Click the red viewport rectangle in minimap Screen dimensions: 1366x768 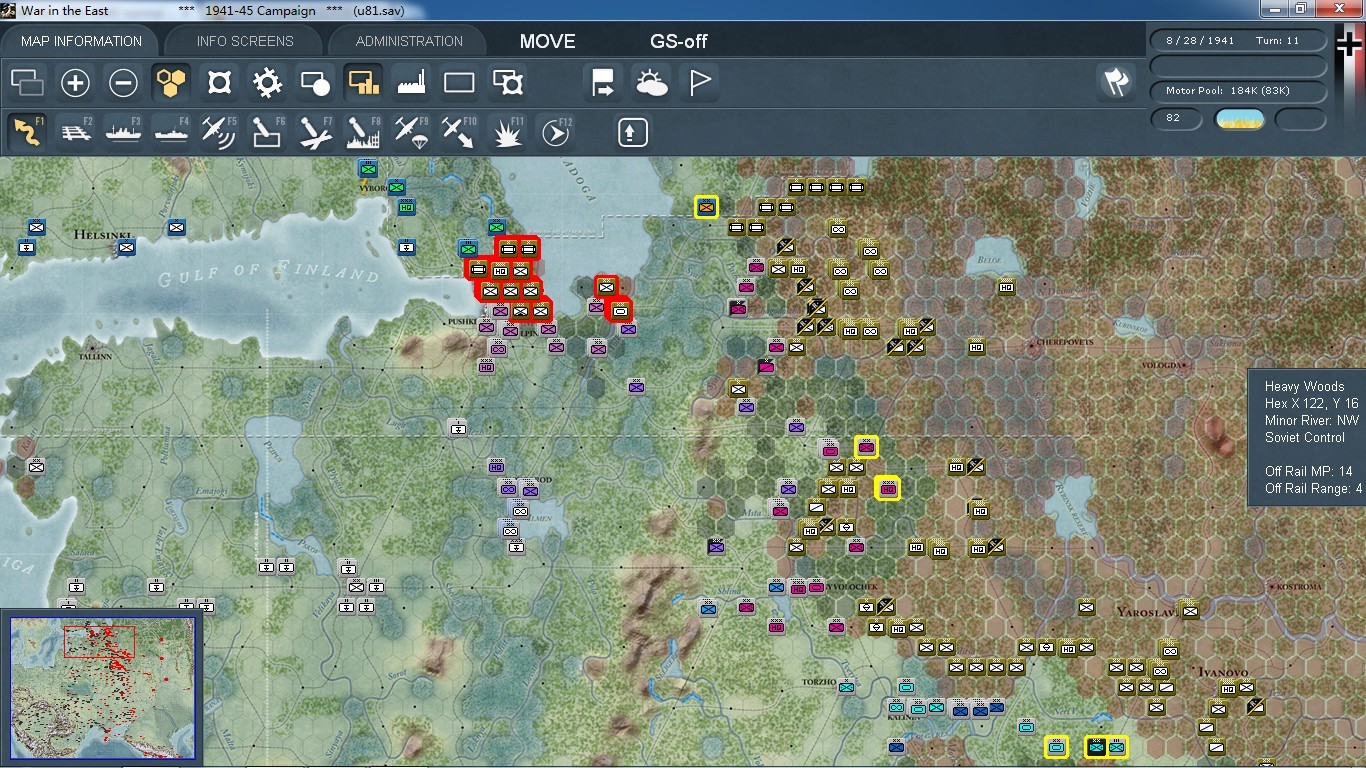tap(99, 641)
